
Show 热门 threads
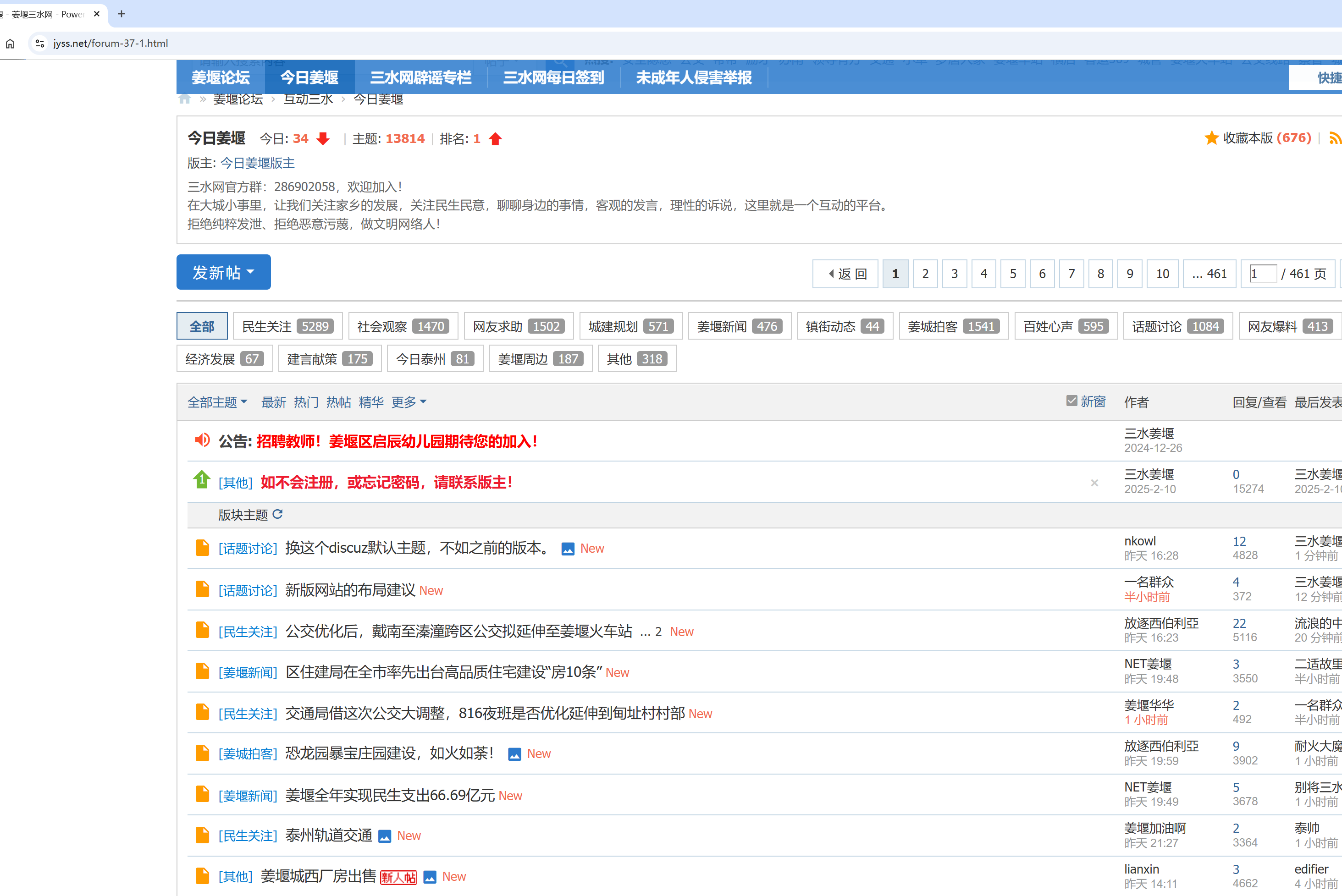click(x=306, y=402)
